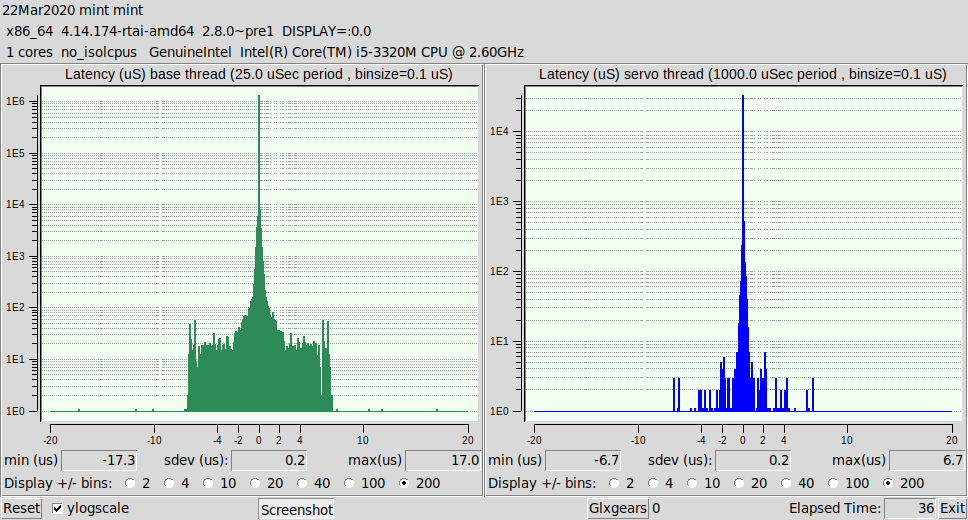
Task: Click the Intel Core i5-3320M CPU text
Action: 382,52
